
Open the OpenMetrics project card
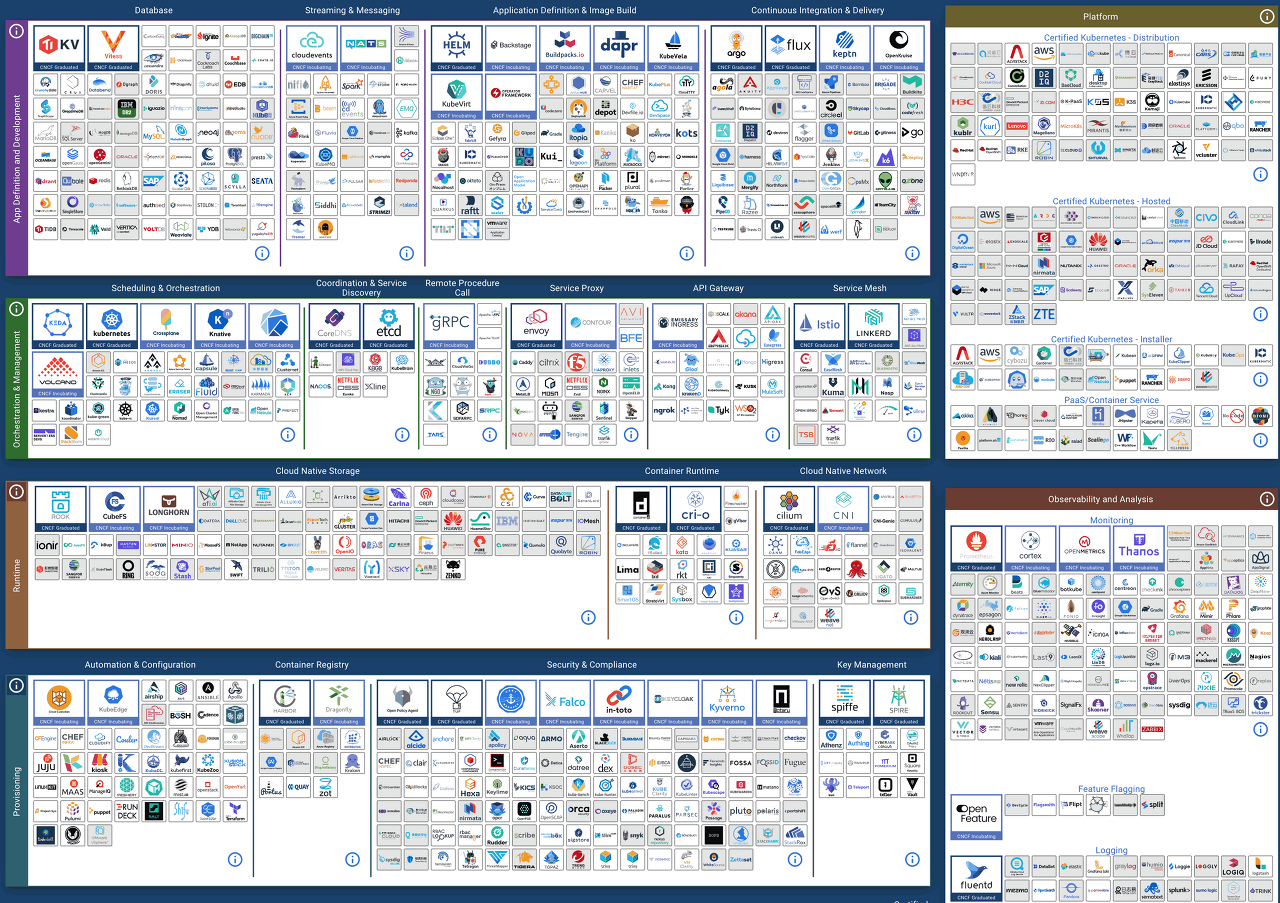[x=1084, y=549]
